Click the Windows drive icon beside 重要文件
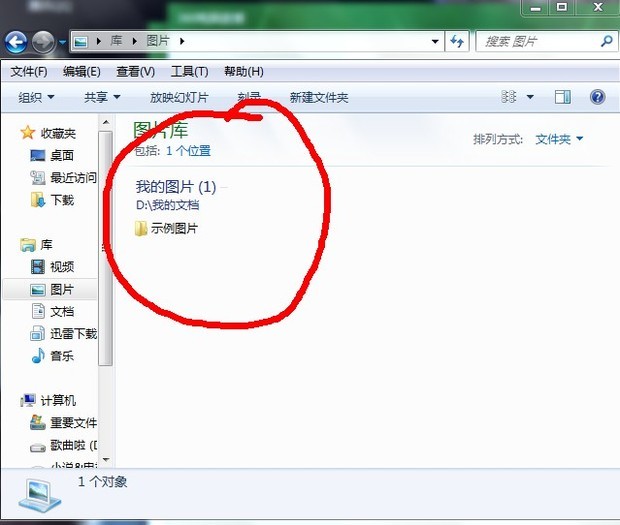This screenshot has width=620, height=525. point(38,423)
